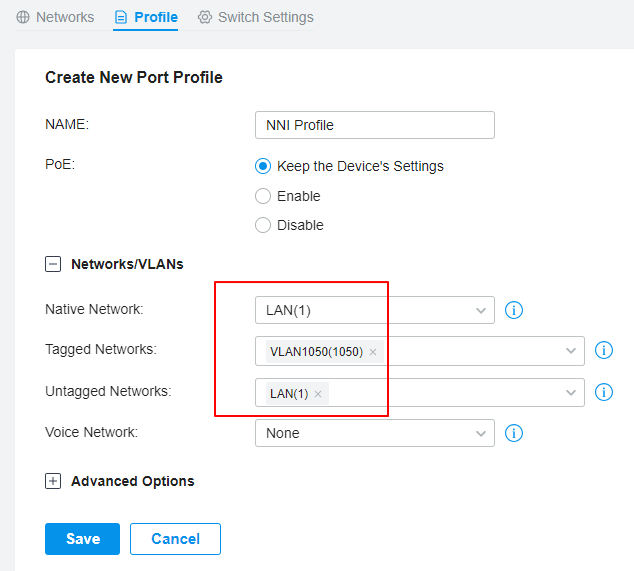Remove the VLAN1050(1050) tag
The image size is (634, 571).
tap(373, 352)
